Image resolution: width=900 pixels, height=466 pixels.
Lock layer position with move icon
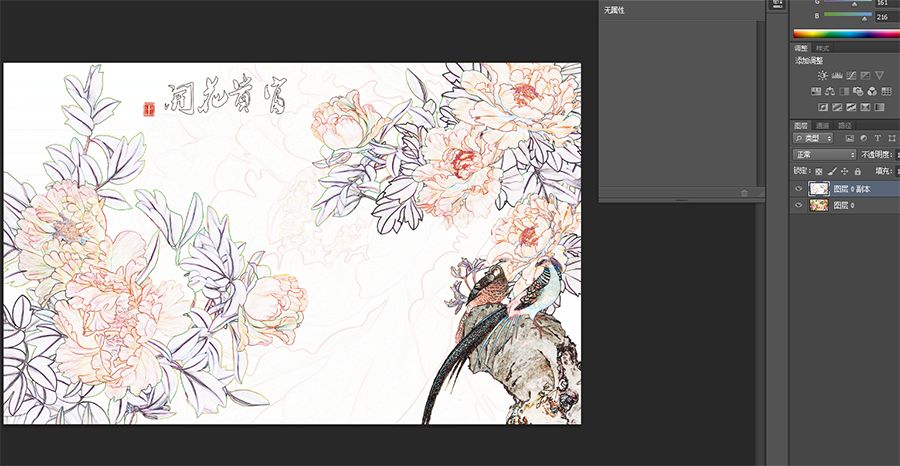[845, 171]
